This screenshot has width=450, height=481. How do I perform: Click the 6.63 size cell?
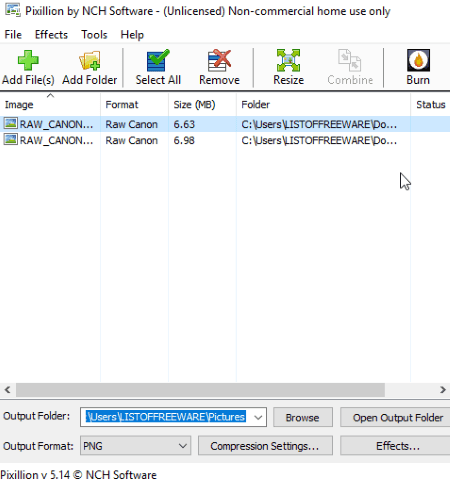[184, 124]
